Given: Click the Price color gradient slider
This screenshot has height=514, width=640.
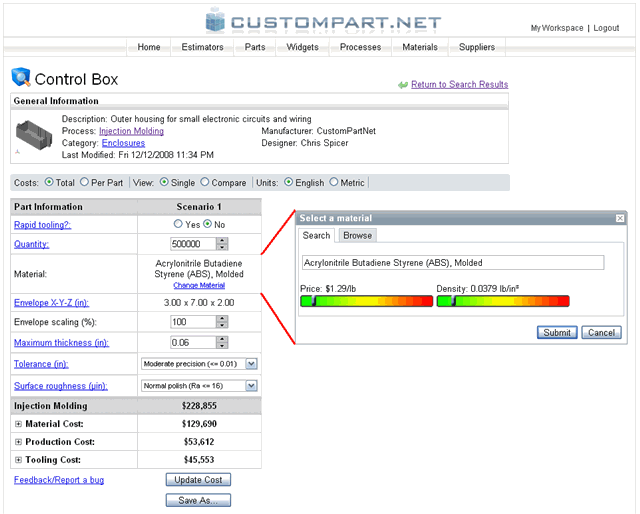Looking at the screenshot, I should click(367, 301).
